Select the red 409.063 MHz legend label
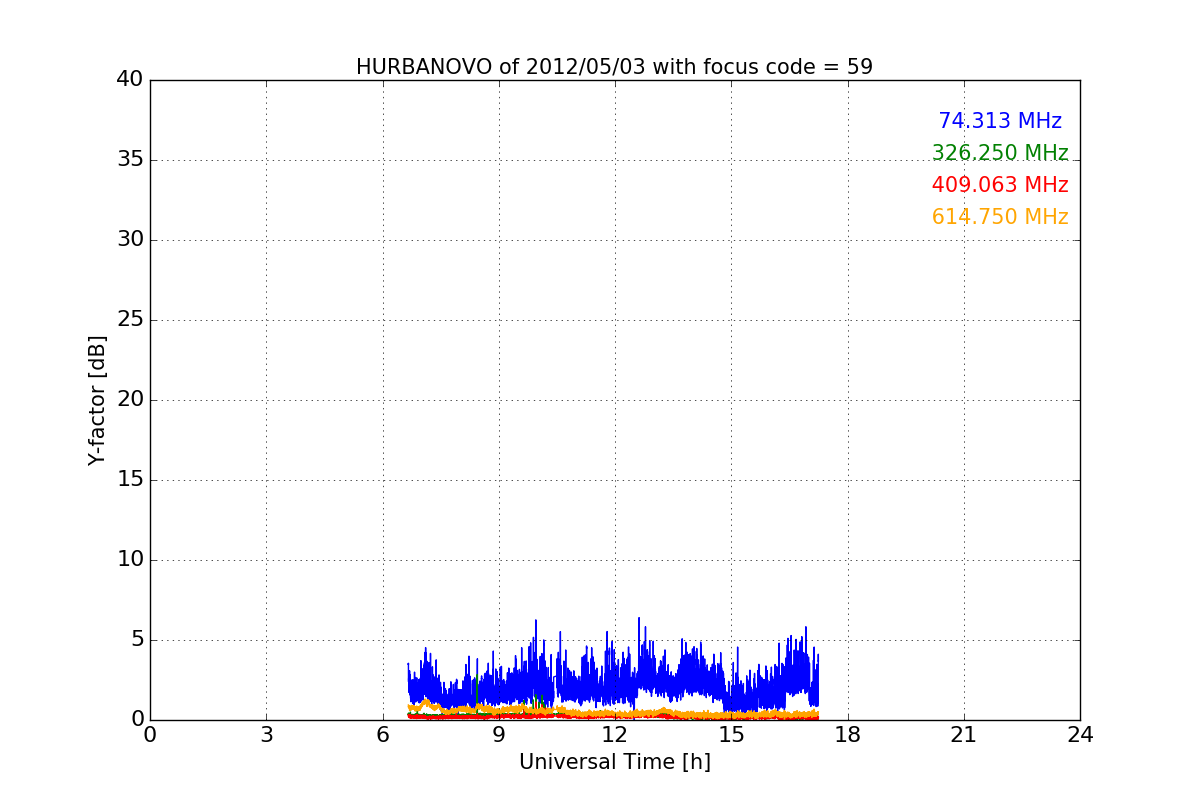Image resolution: width=1200 pixels, height=800 pixels. click(x=1000, y=185)
